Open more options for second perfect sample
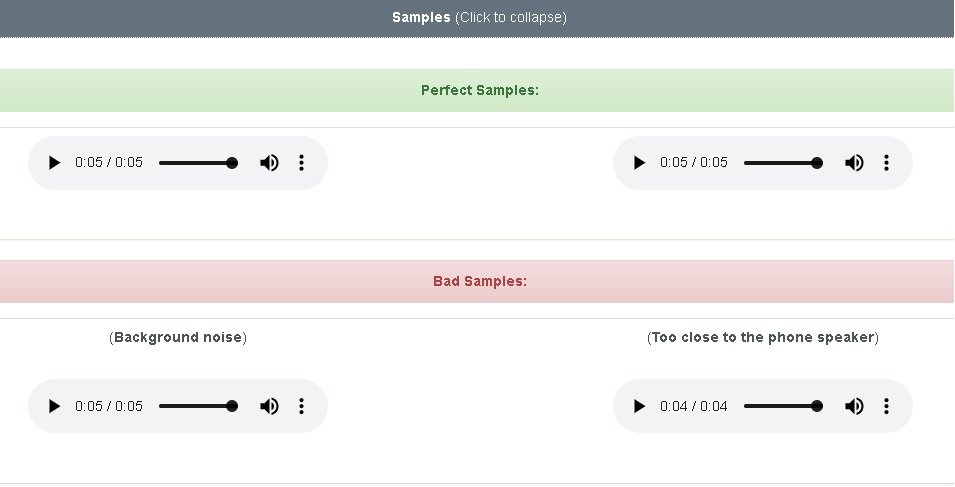 tap(886, 163)
